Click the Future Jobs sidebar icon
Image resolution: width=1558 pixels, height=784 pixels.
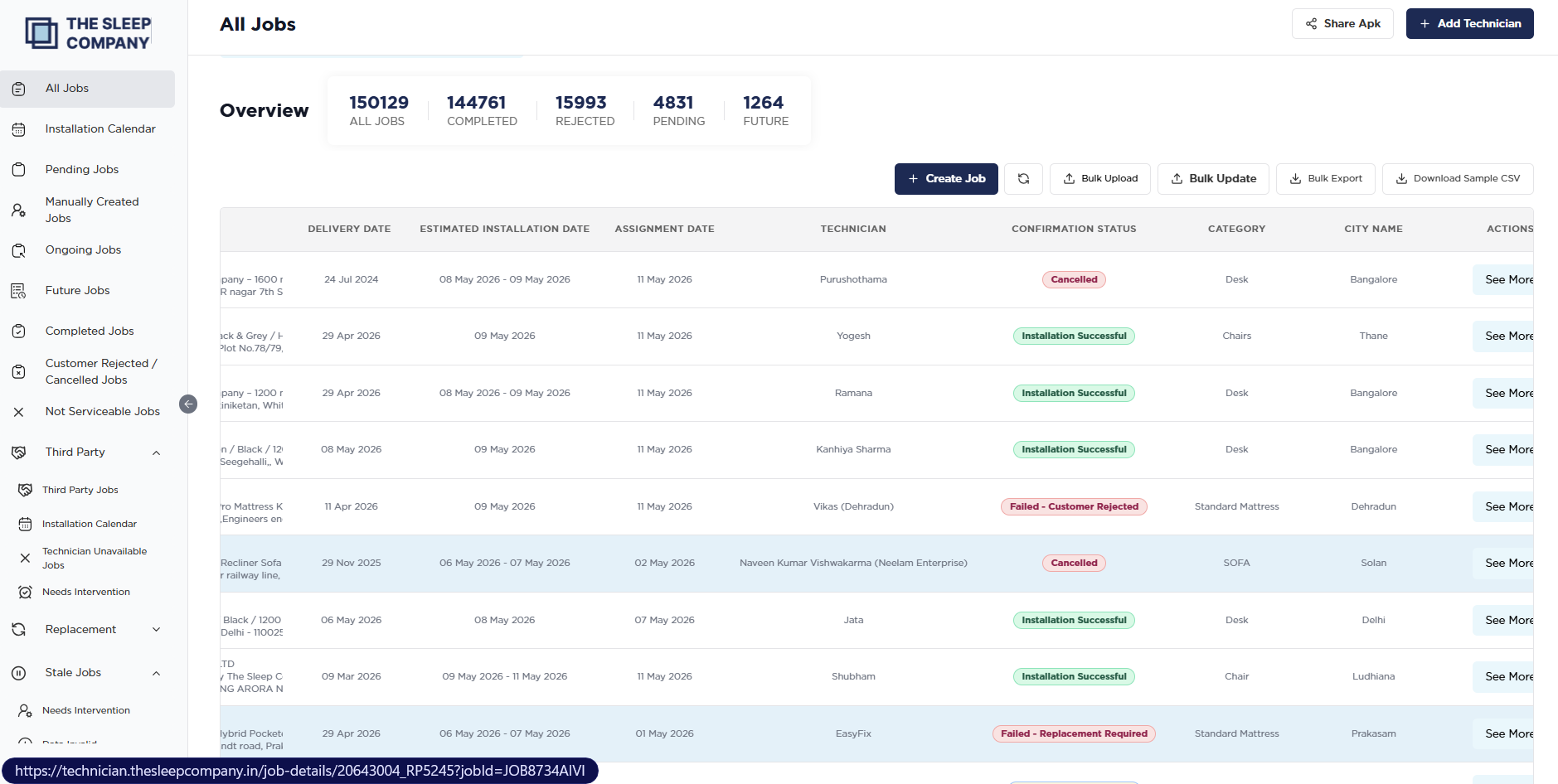[18, 291]
